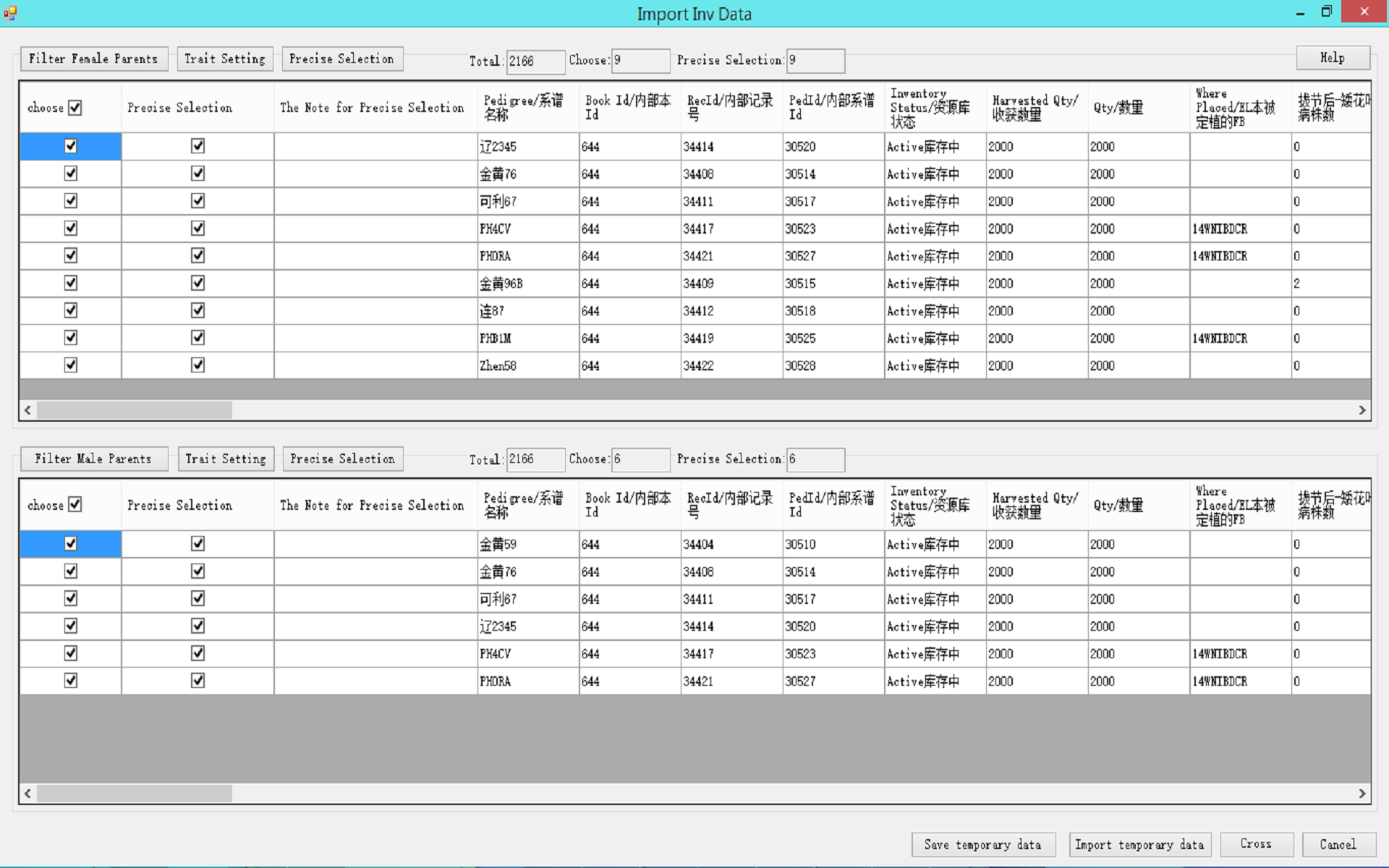Click the male panel Choose field showing 6

tap(640, 459)
